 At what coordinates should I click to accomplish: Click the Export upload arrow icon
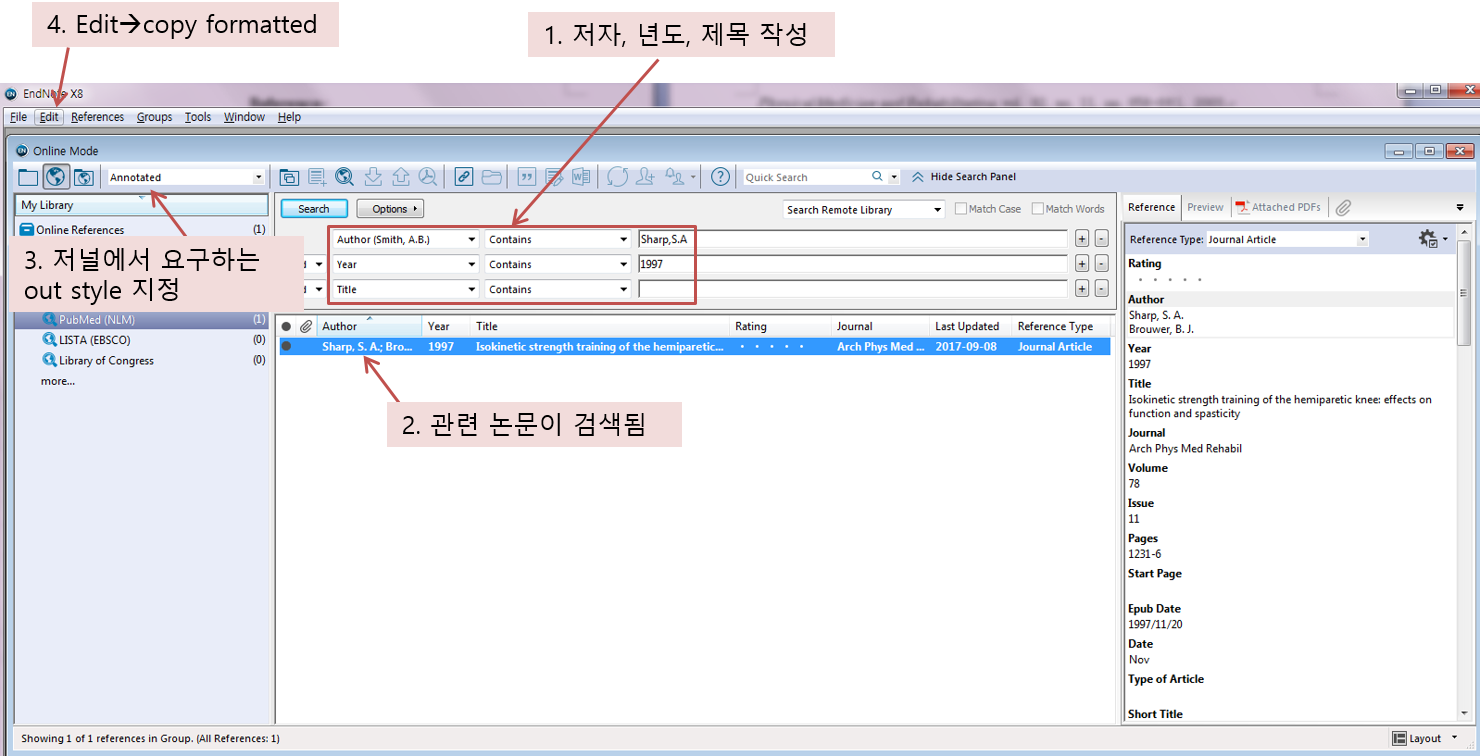pyautogui.click(x=401, y=177)
